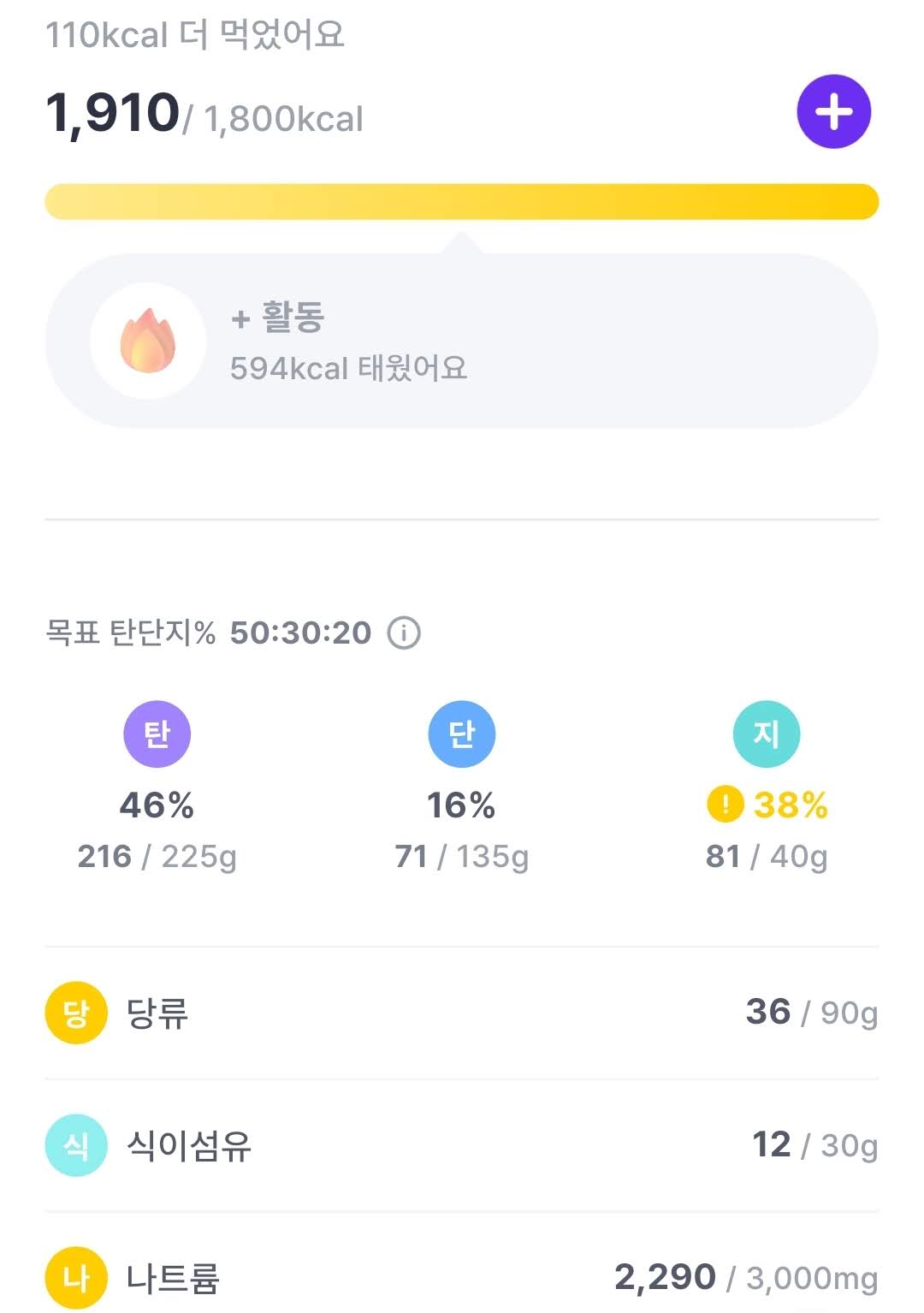The height and width of the screenshot is (1313, 924).
Task: Select the blue 단 protein icon
Action: (461, 734)
